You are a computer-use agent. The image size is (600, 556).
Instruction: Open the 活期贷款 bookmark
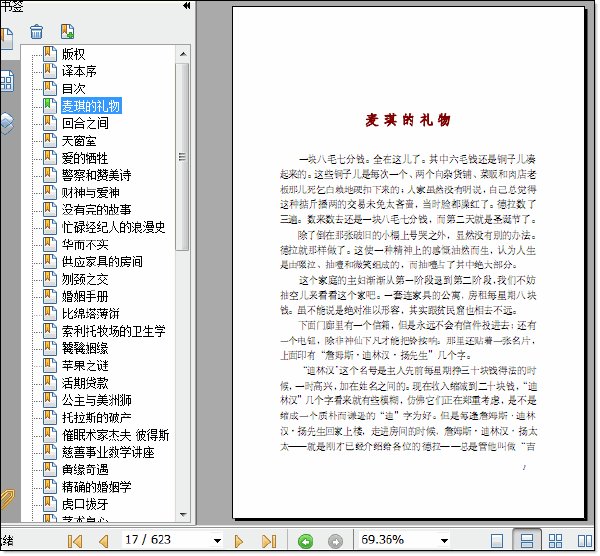tap(85, 383)
